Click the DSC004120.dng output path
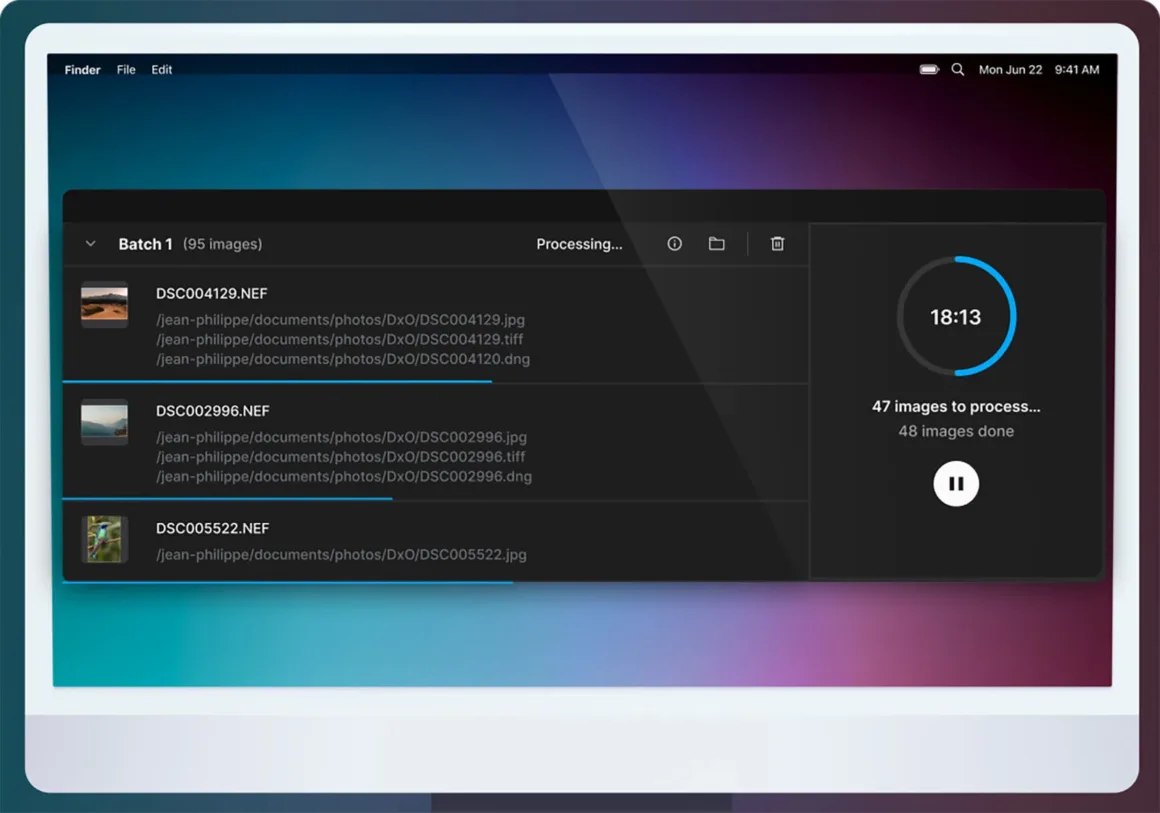The image size is (1160, 813). click(x=343, y=359)
